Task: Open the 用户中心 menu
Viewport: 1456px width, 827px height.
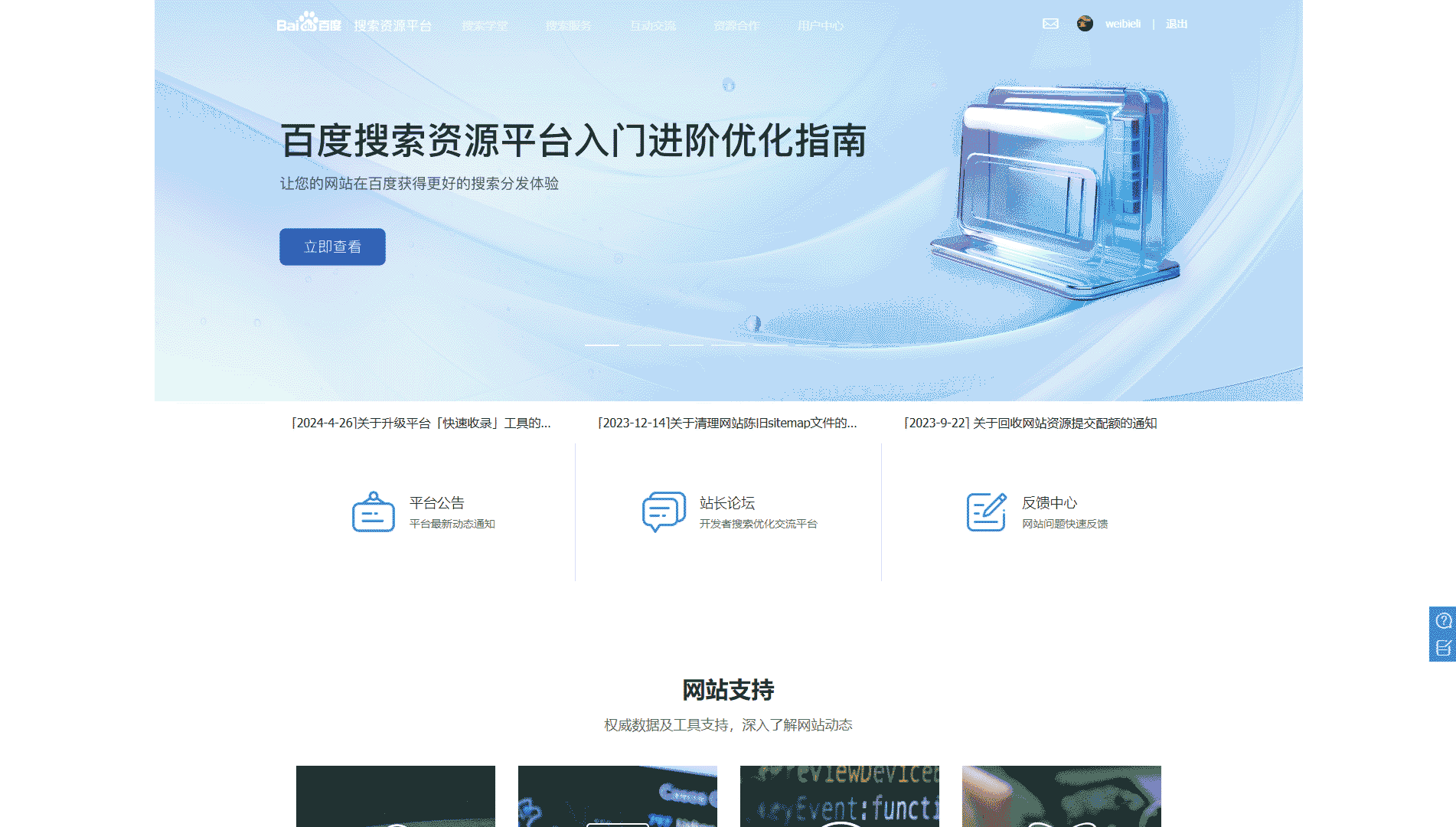Action: [821, 25]
